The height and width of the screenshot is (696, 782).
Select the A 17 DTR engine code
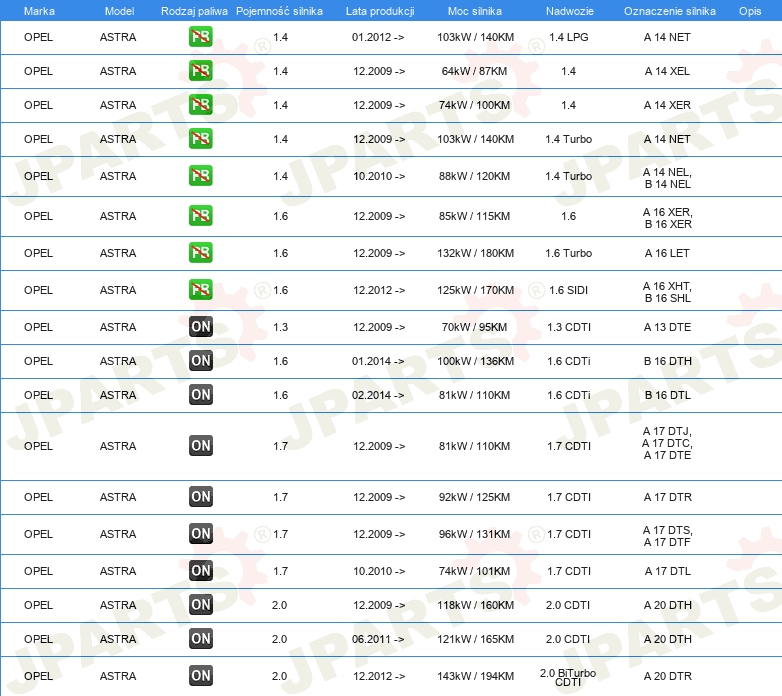point(667,497)
